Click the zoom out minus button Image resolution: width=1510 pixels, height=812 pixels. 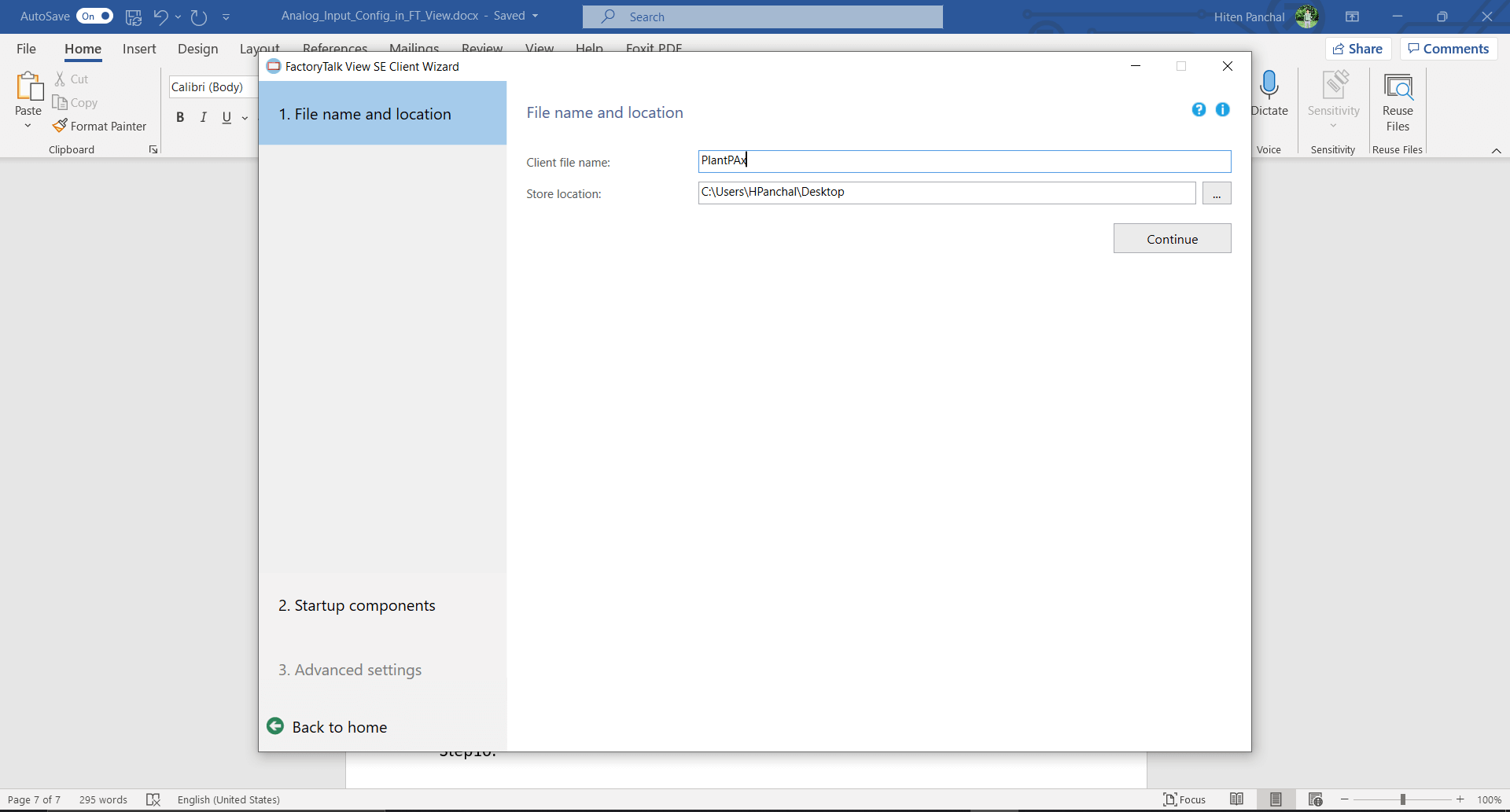click(x=1345, y=799)
